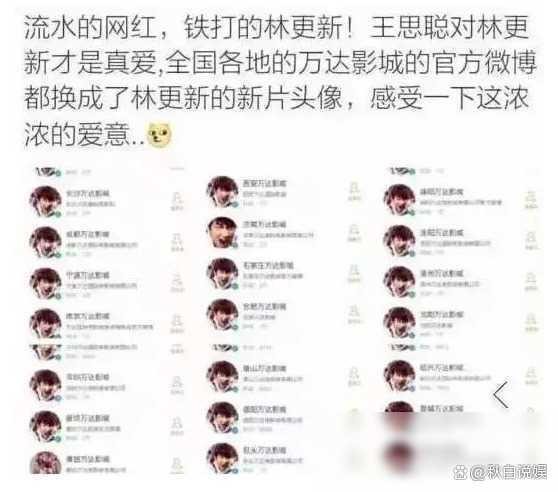Tap the follow icon beside 泉州万达影城
Image resolution: width=558 pixels, height=492 pixels.
(531, 281)
